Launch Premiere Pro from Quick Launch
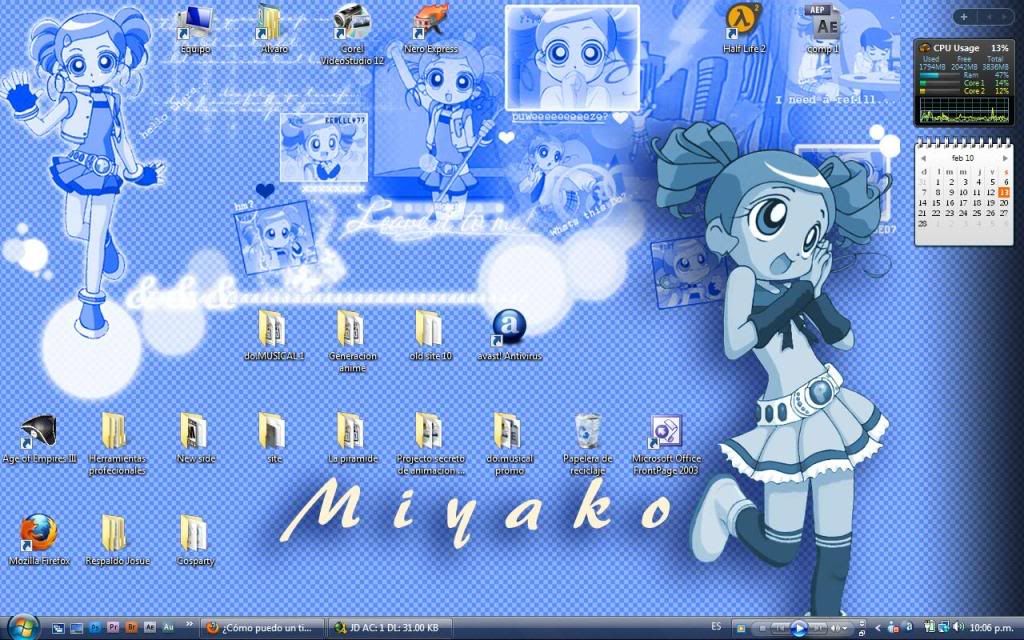Screen dimensions: 1024x640 tap(113, 628)
